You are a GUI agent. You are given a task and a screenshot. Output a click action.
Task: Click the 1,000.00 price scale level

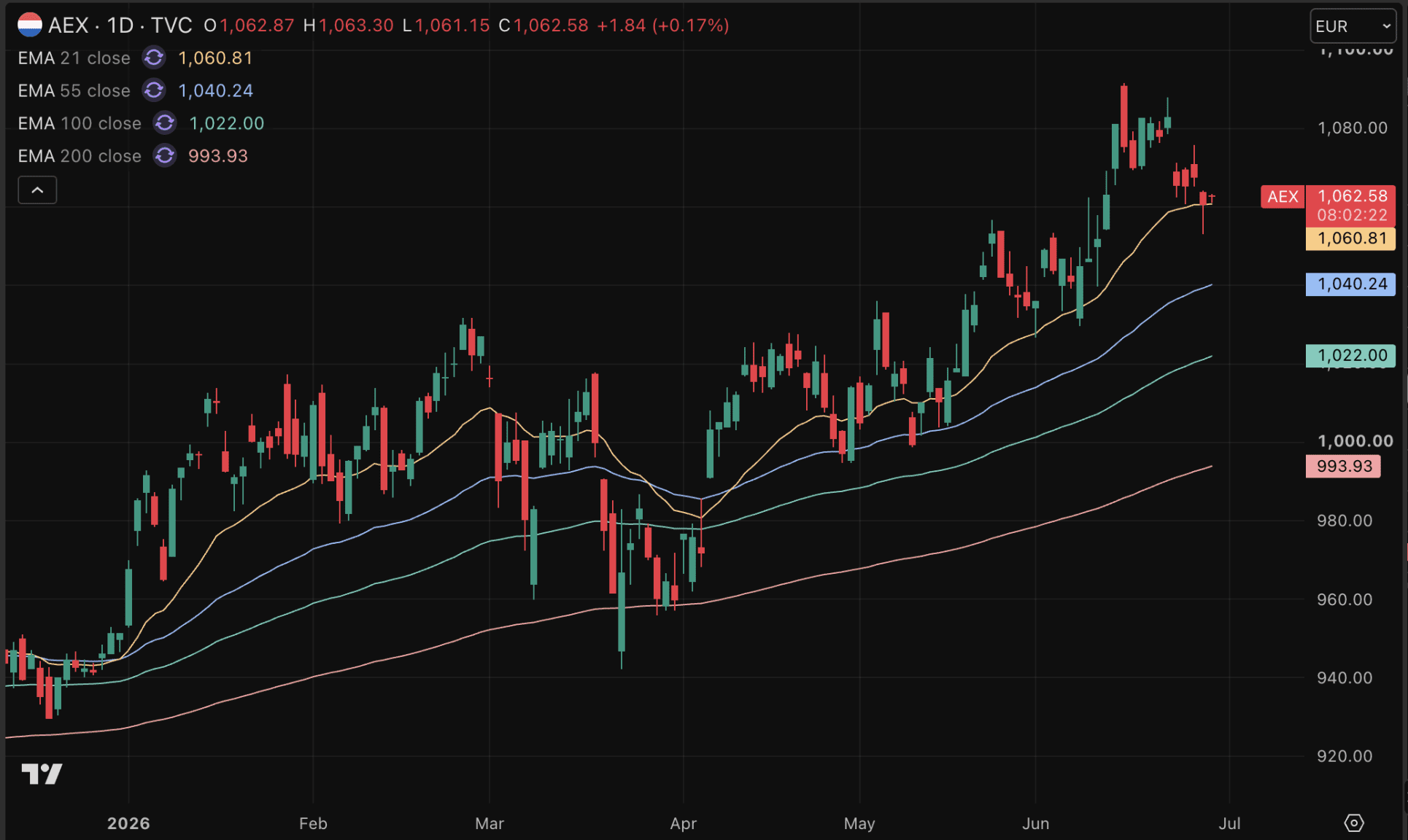point(1355,441)
